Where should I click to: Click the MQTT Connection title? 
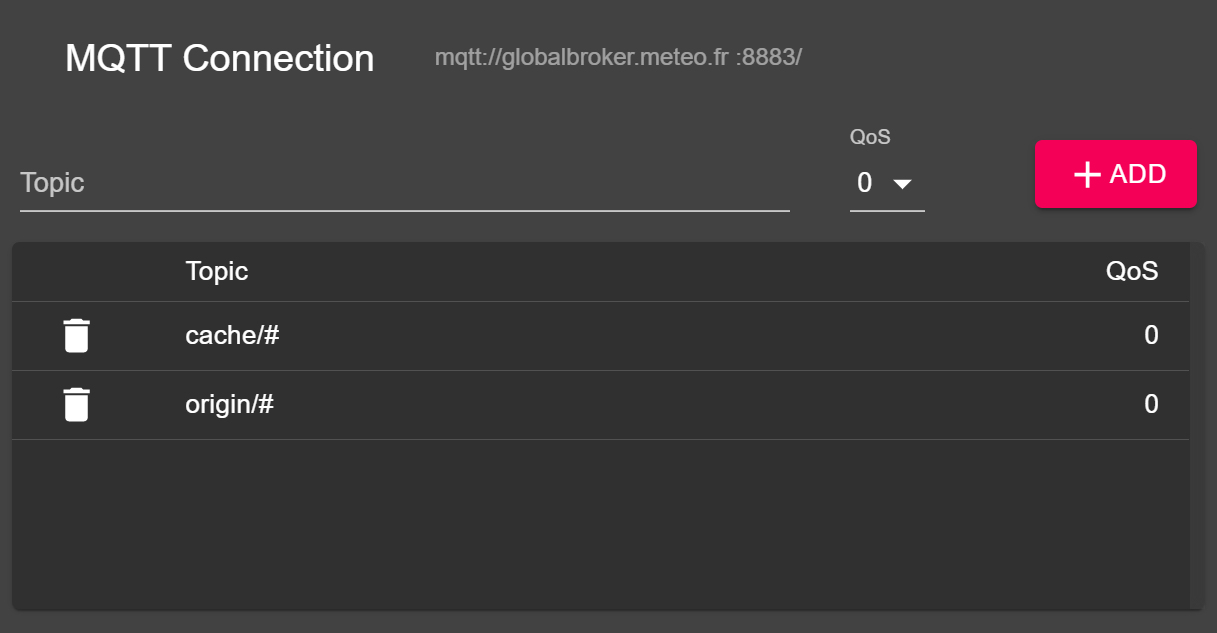219,58
